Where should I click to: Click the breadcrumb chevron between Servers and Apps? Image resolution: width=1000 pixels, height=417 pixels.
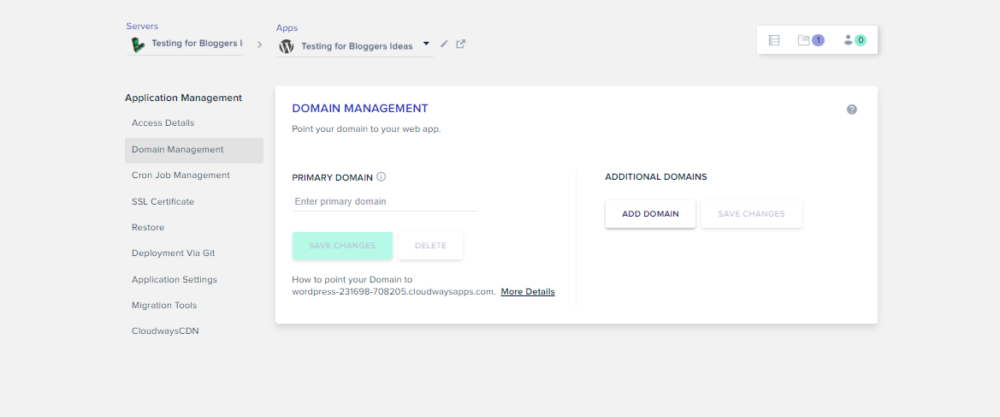[x=260, y=45]
